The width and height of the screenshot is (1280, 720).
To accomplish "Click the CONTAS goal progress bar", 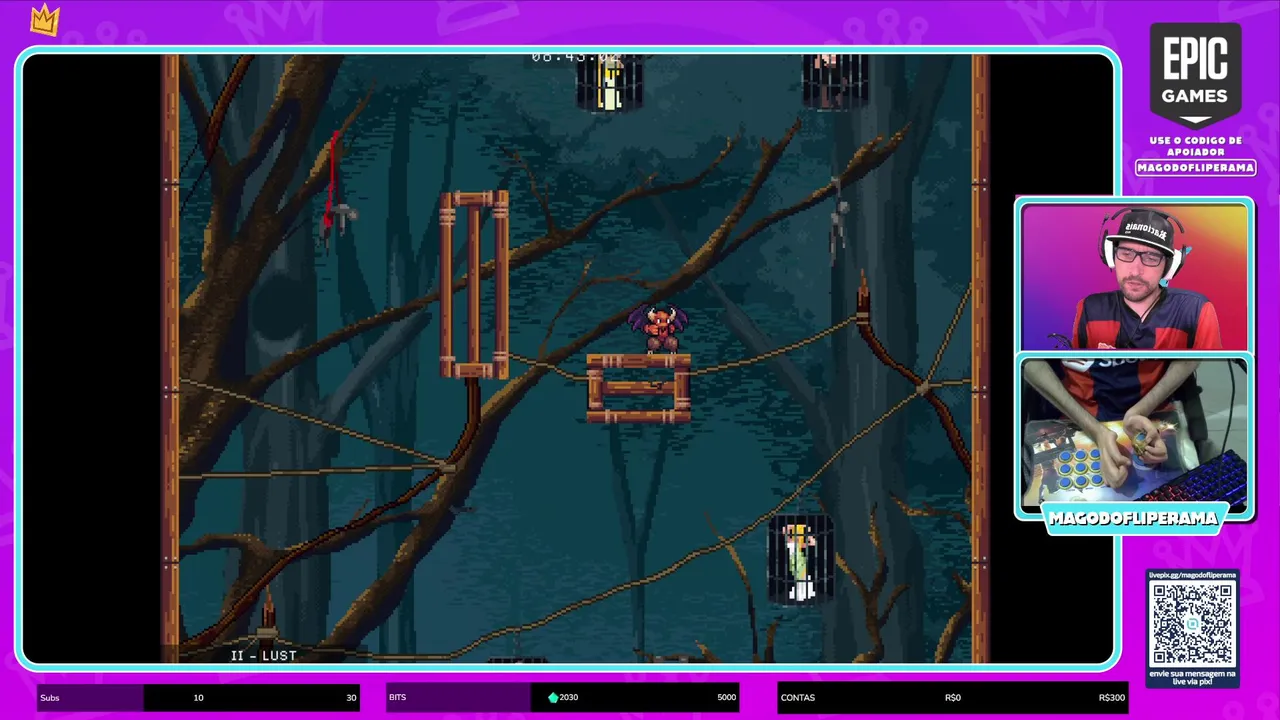I will click(x=953, y=697).
